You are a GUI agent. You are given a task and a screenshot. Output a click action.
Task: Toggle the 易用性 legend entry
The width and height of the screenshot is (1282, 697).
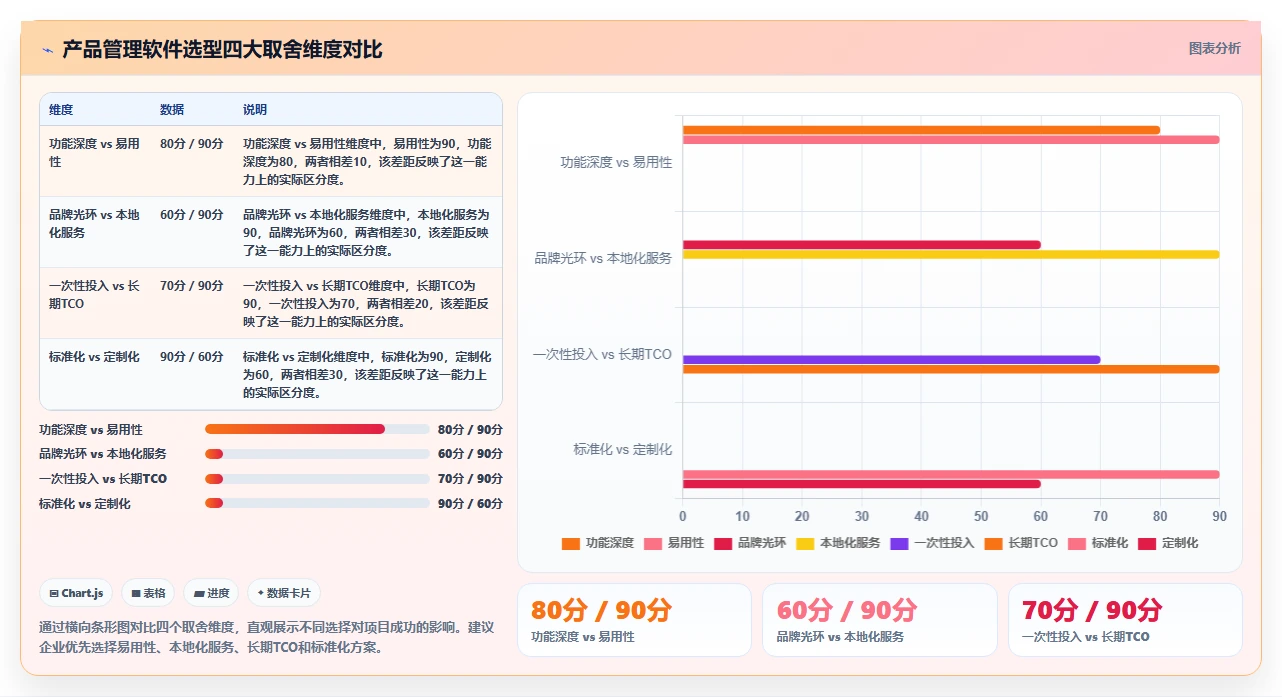[x=674, y=543]
